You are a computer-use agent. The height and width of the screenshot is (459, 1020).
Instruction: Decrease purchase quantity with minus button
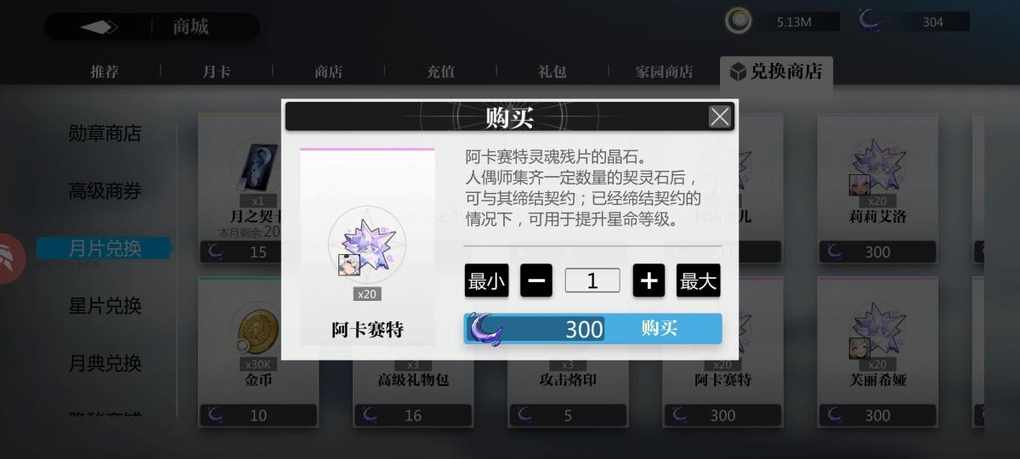tap(536, 281)
